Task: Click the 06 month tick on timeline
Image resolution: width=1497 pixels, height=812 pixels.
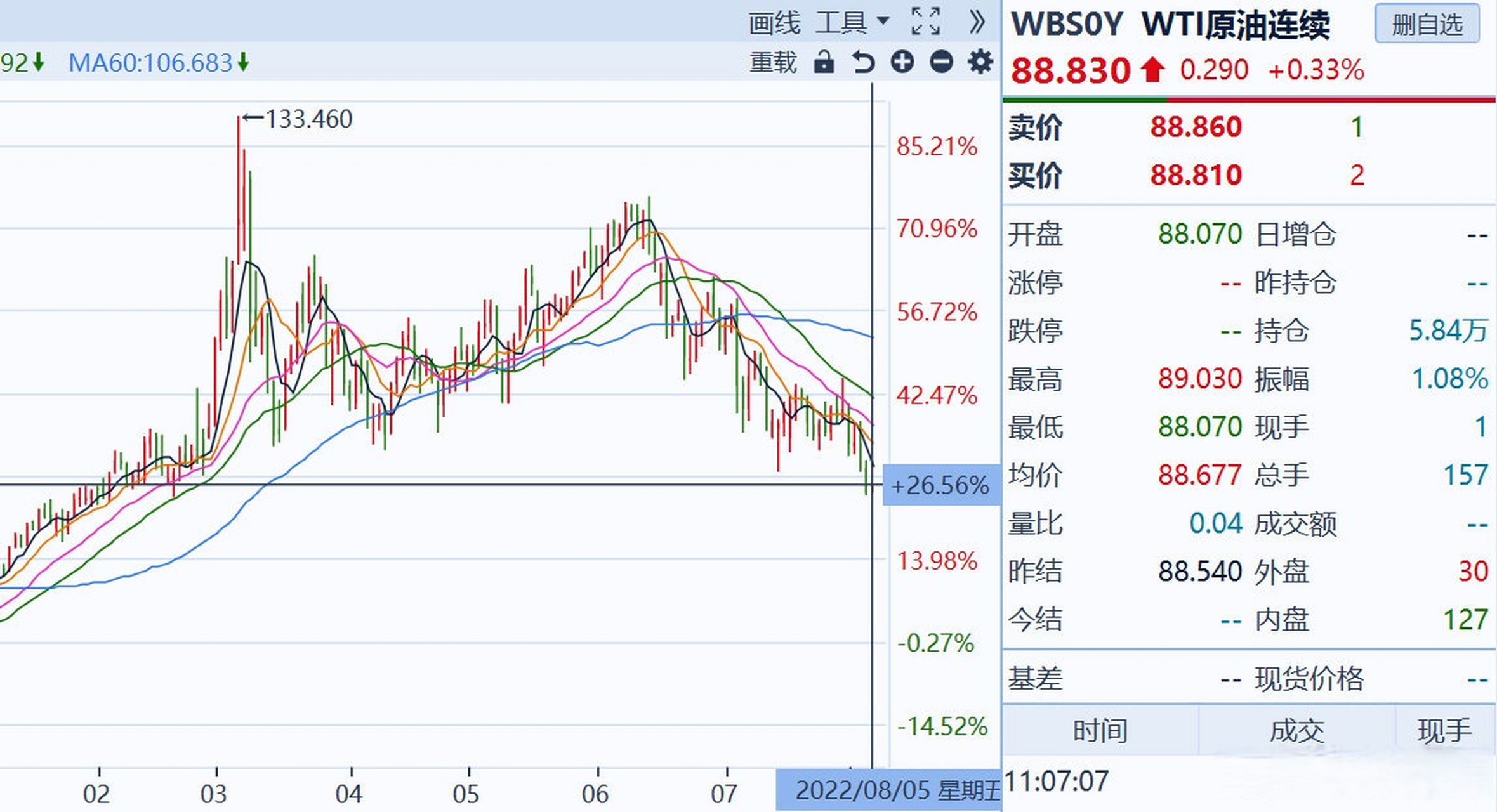Action: click(x=595, y=794)
